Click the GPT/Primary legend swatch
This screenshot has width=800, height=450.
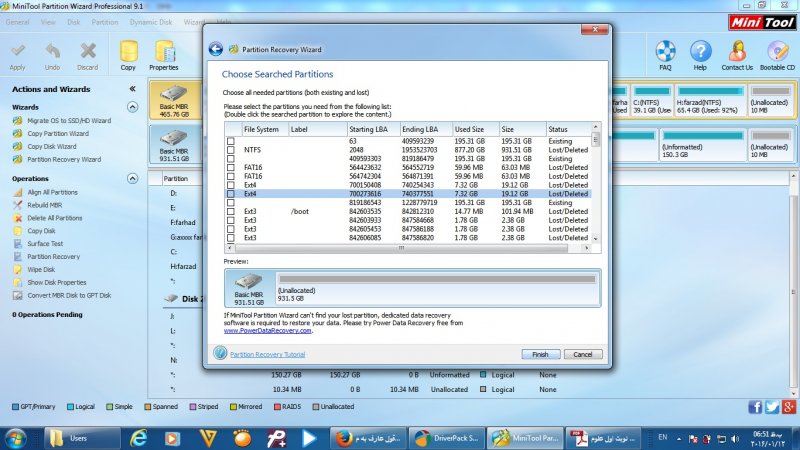(15, 407)
